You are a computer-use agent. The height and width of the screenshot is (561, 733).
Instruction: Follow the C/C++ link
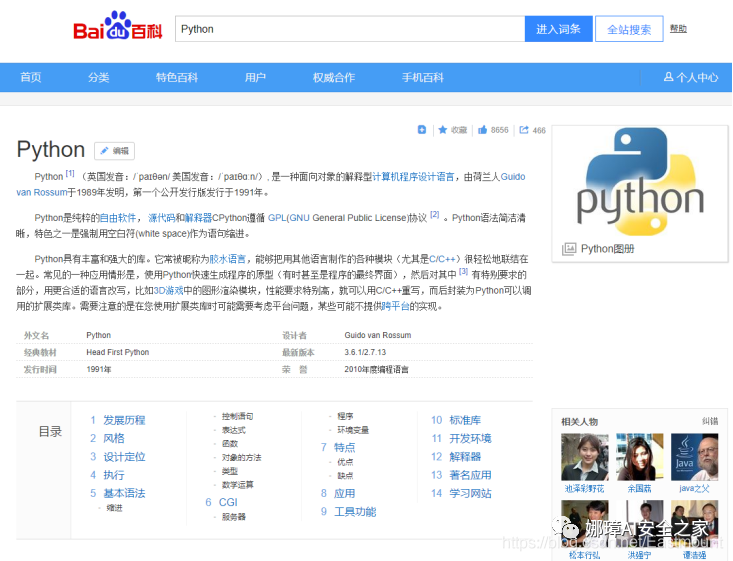[x=442, y=259]
